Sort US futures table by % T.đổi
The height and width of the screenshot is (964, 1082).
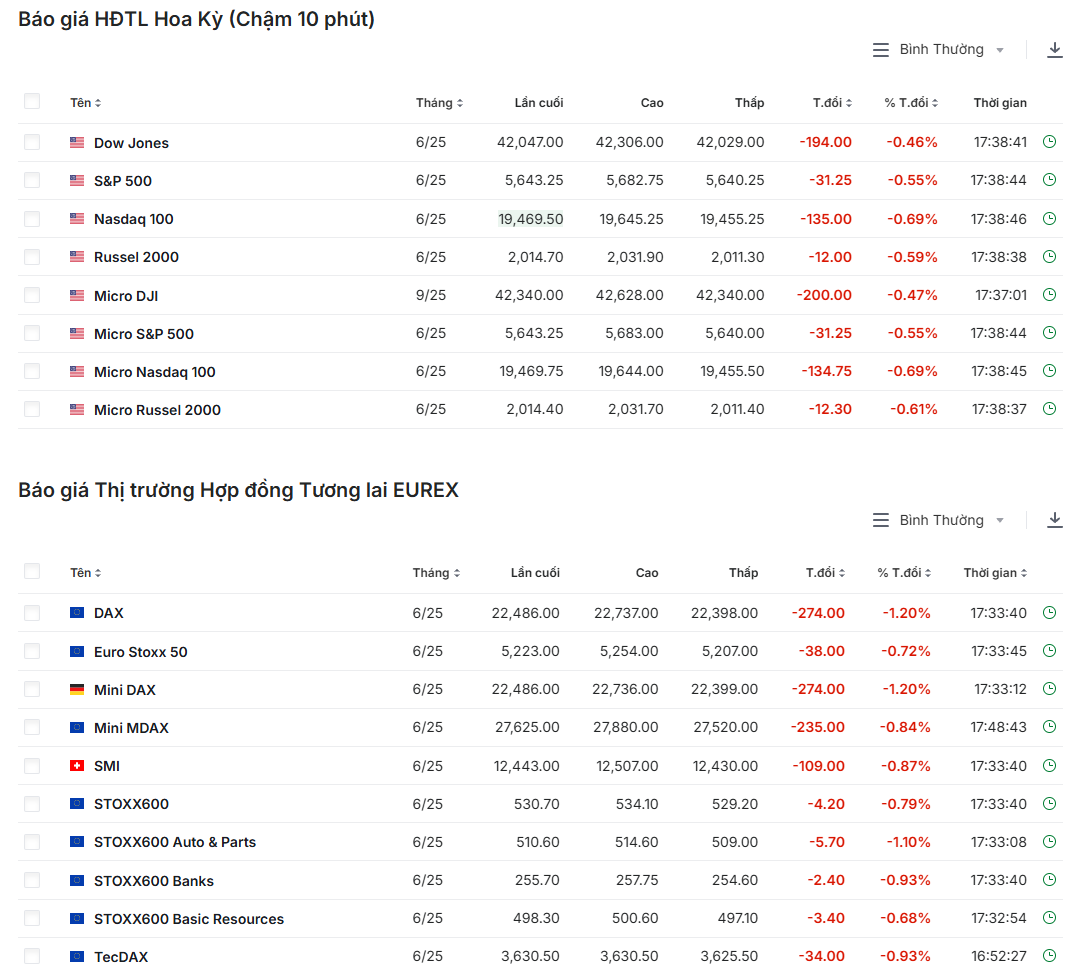point(911,103)
